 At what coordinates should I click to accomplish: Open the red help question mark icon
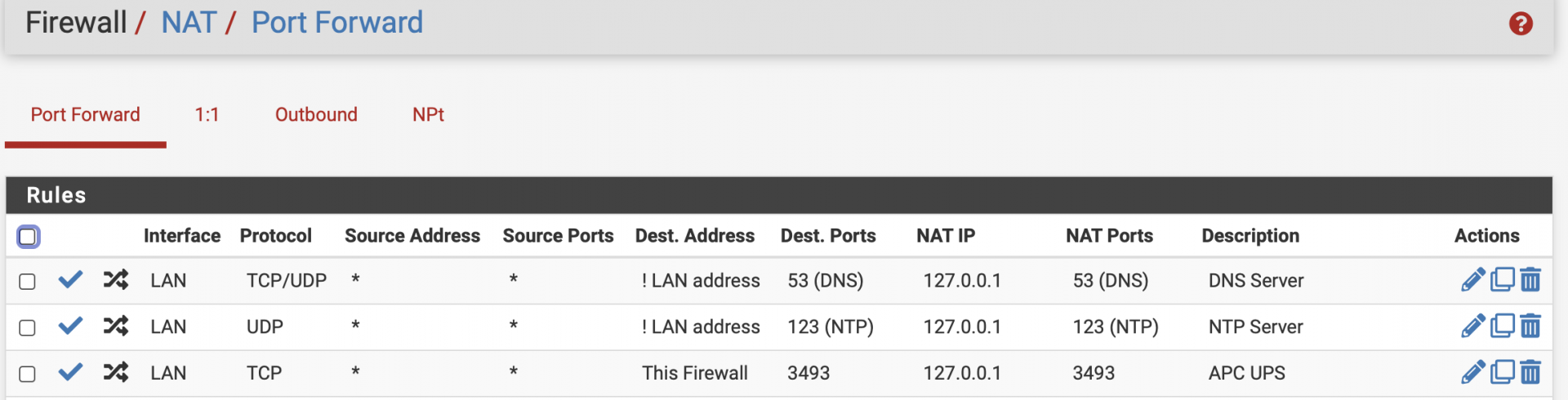pos(1521,24)
